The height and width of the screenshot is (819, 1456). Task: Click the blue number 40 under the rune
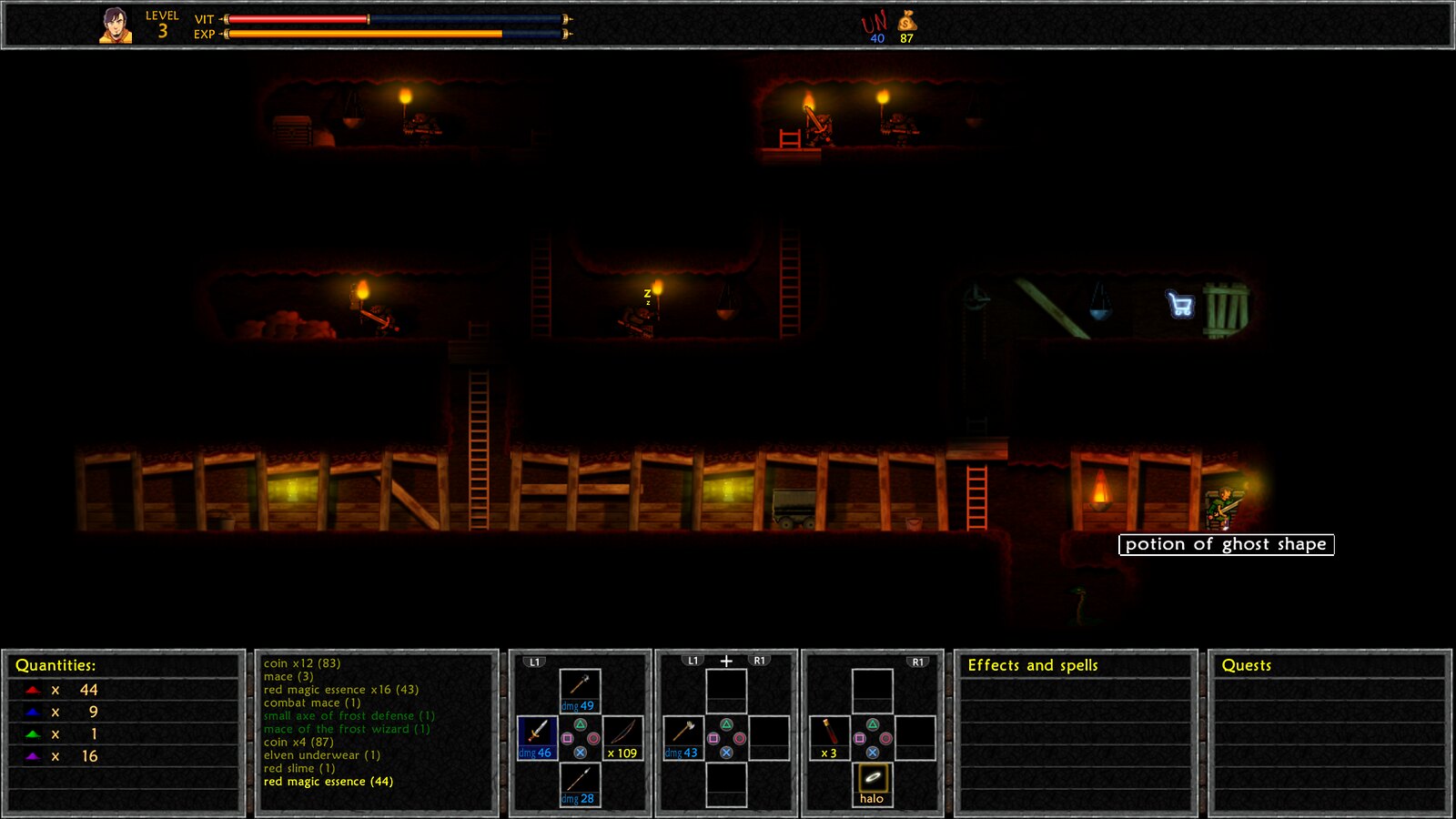[x=877, y=38]
